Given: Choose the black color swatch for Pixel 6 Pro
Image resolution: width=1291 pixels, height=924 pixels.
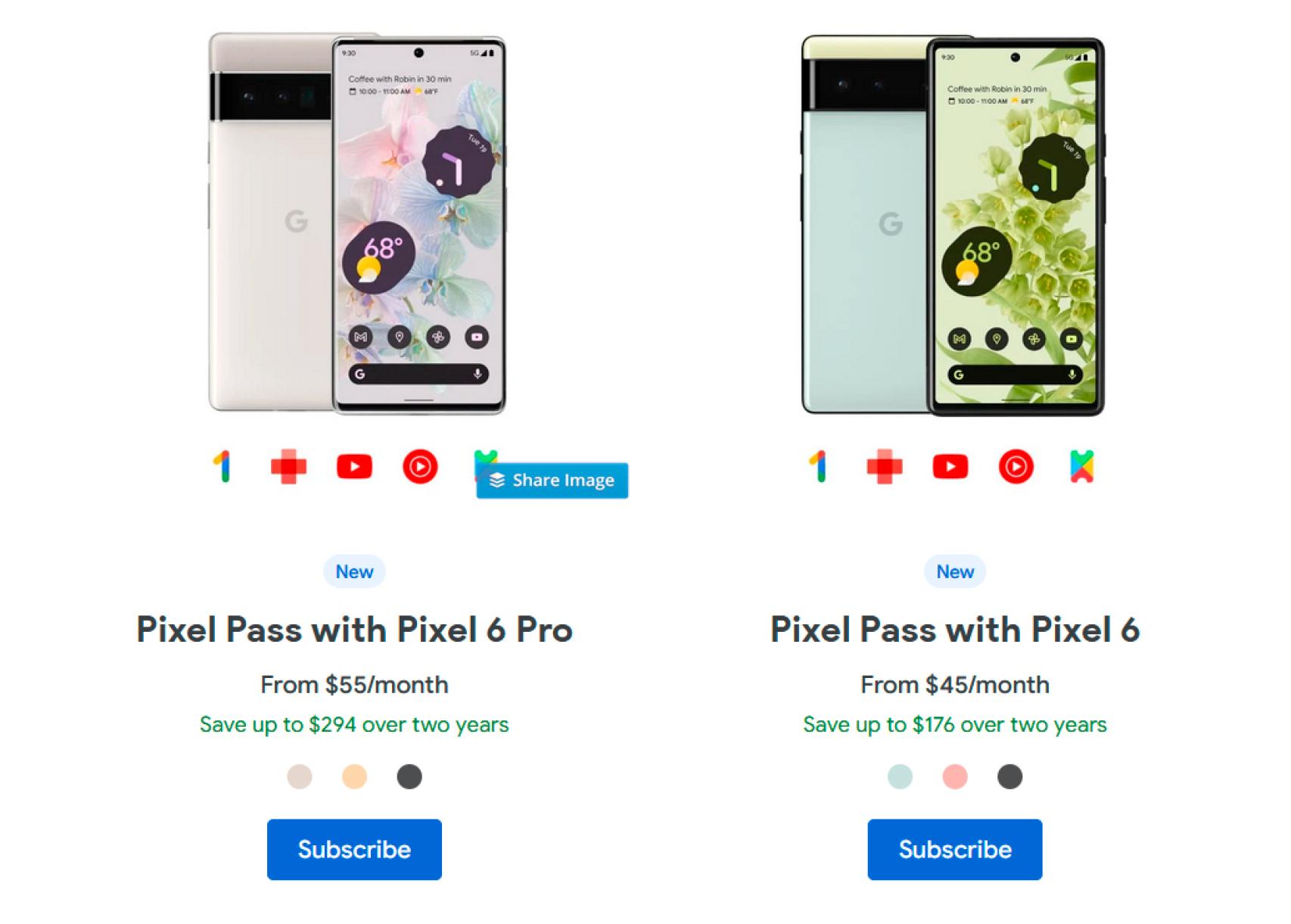Looking at the screenshot, I should [x=409, y=776].
